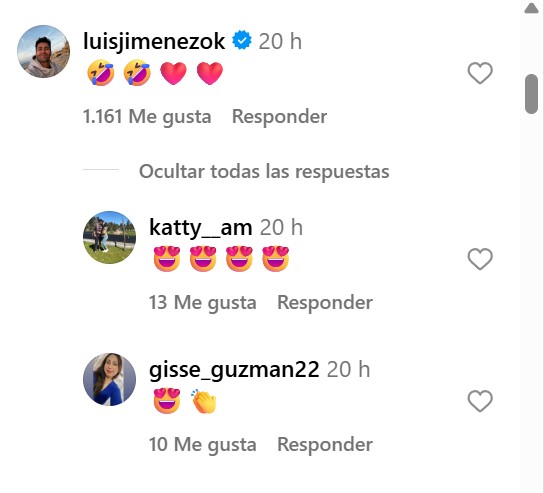Like luisjimenezok's comment with the heart icon
This screenshot has width=544, height=493.
pyautogui.click(x=480, y=73)
